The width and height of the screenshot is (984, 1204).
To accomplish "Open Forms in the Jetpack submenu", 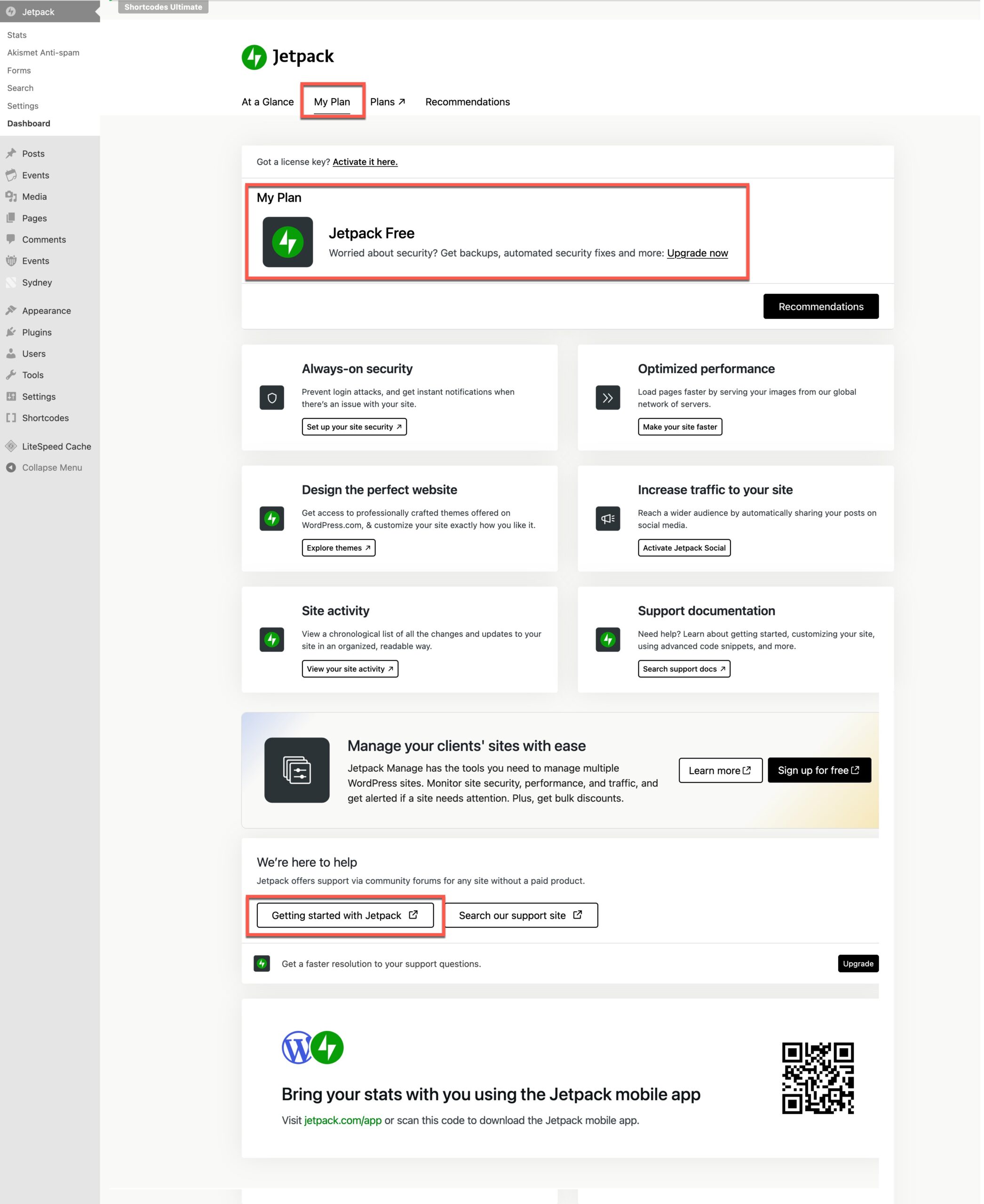I will pyautogui.click(x=19, y=71).
